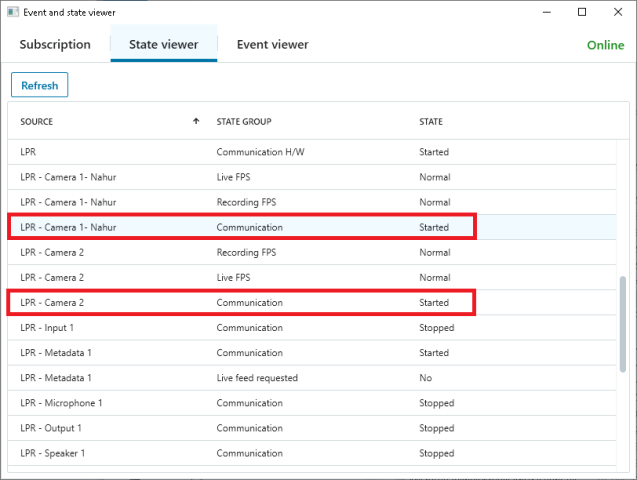Maximize the Event and state viewer window
The height and width of the screenshot is (480, 637).
coord(582,13)
